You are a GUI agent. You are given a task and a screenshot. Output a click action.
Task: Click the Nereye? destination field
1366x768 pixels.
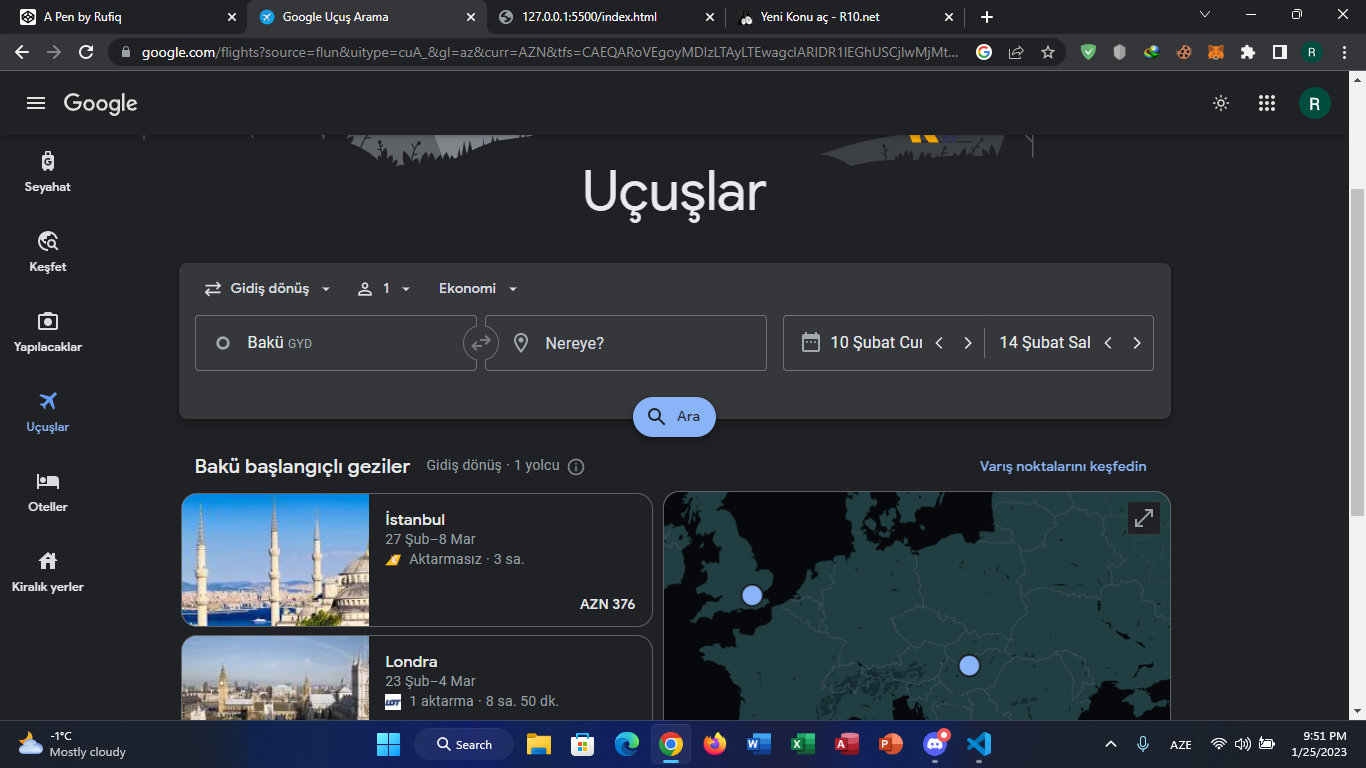point(626,343)
